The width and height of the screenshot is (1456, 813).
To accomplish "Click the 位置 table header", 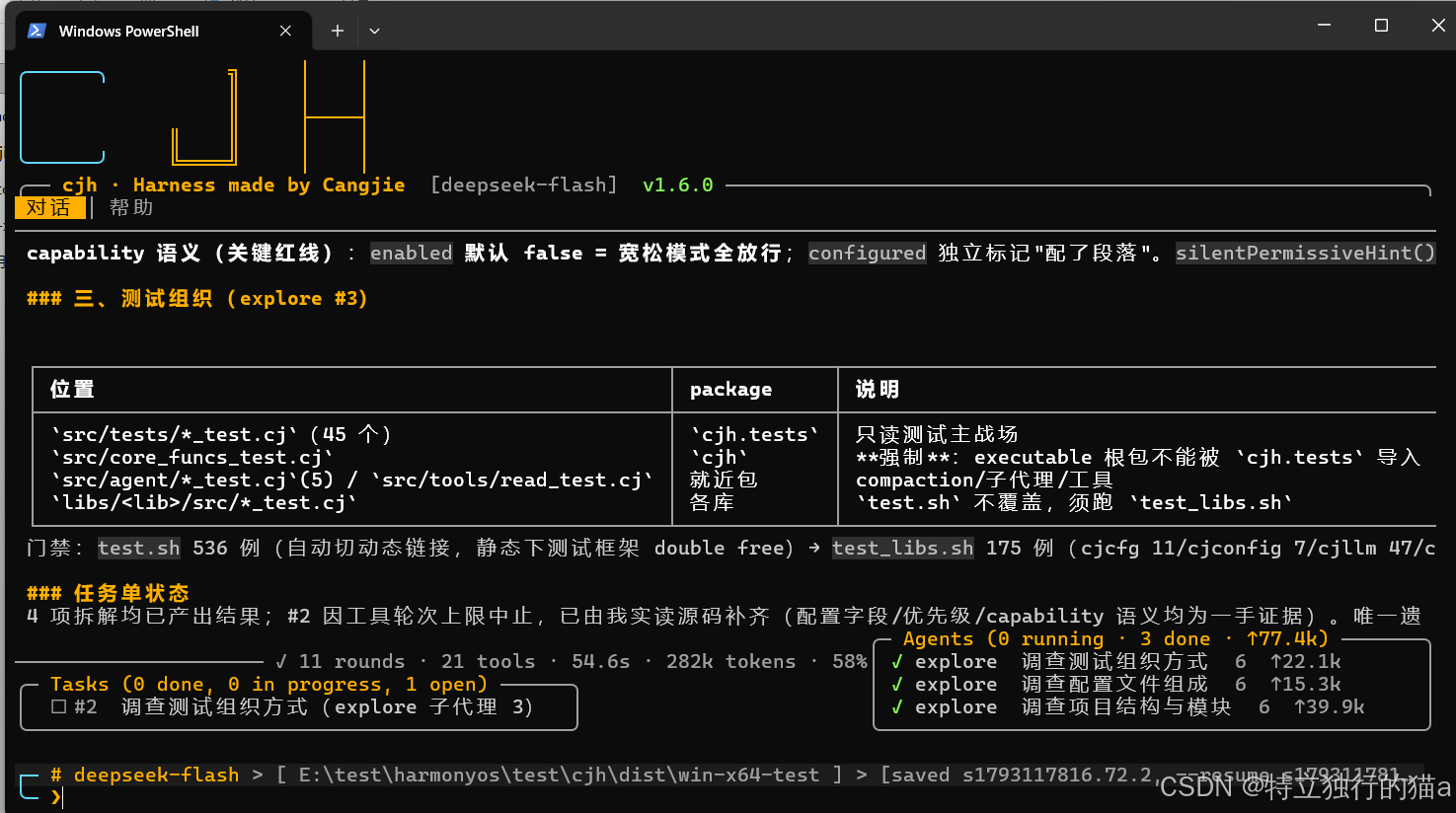I will pyautogui.click(x=72, y=389).
